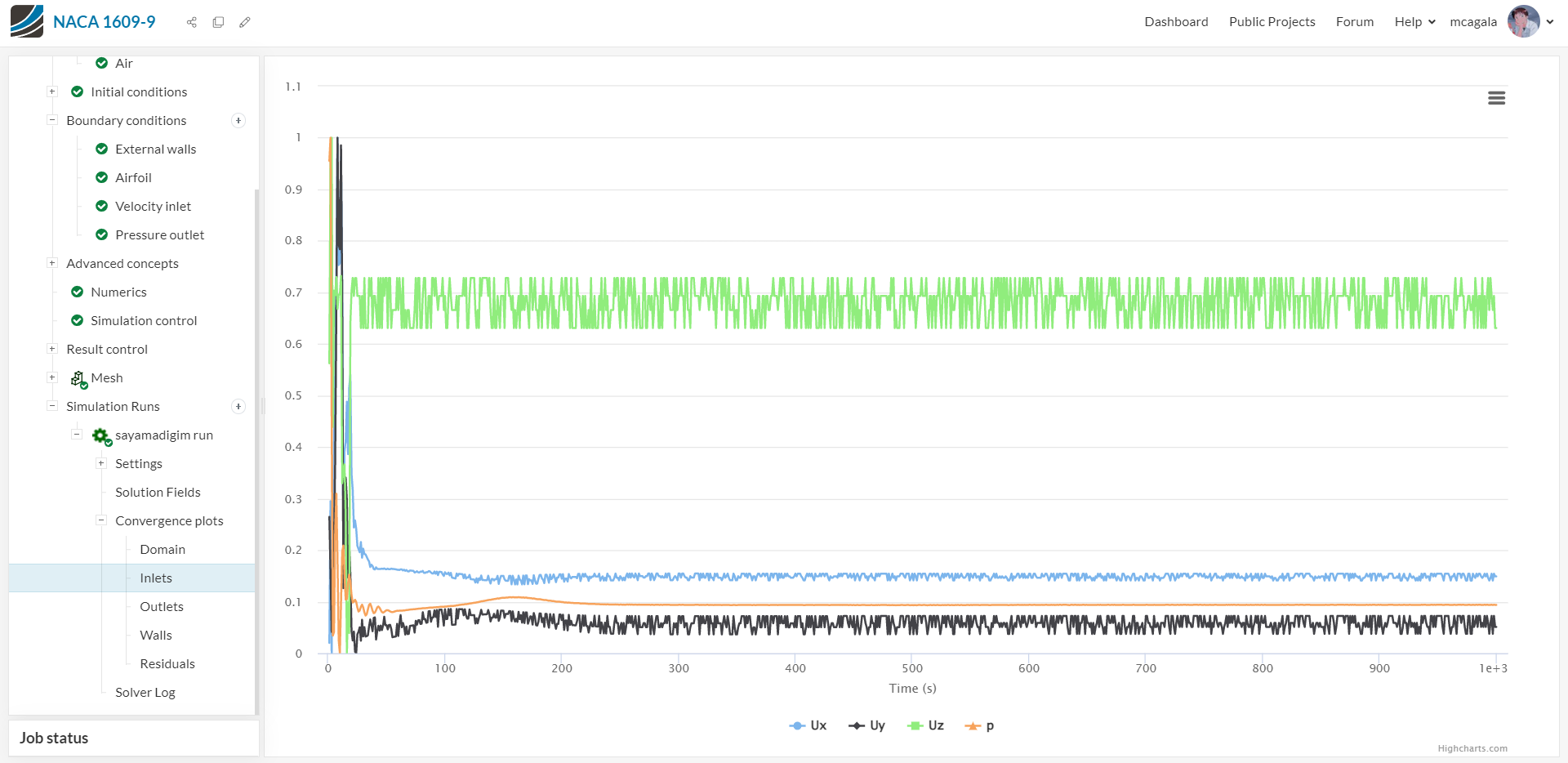Viewport: 1568px width, 763px height.
Task: Click the SimScale logo icon
Action: click(27, 21)
